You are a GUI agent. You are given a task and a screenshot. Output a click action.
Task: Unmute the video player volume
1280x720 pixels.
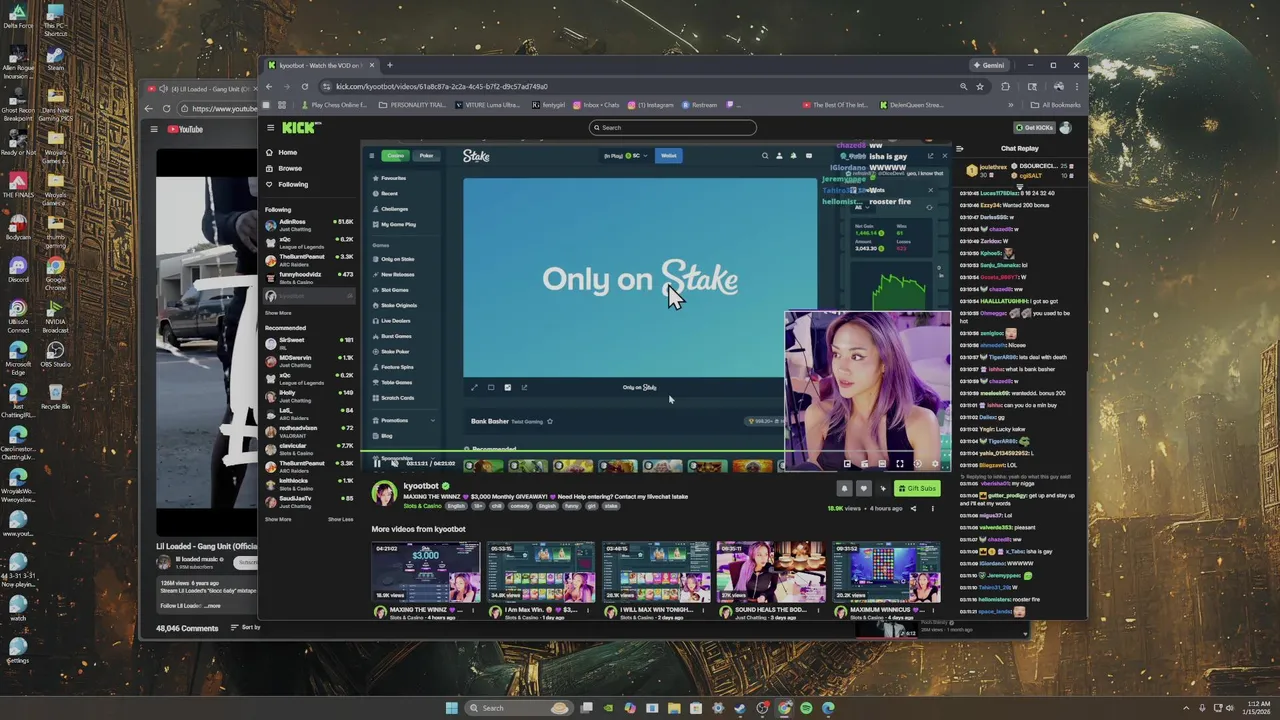394,463
